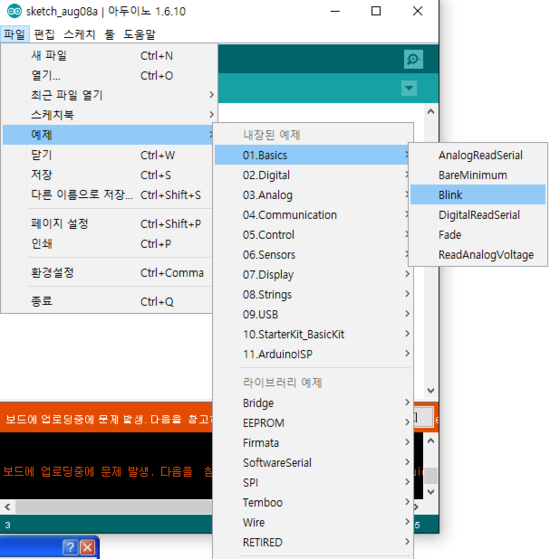Close the Arduino window

pos(418,11)
